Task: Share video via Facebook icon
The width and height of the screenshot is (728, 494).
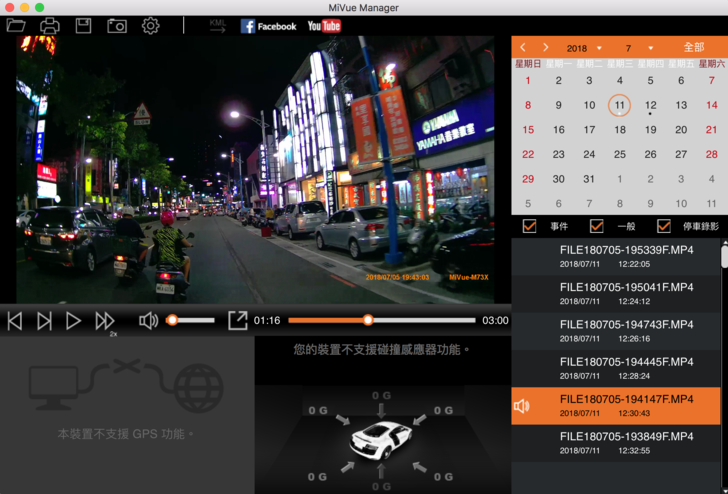Action: [268, 26]
